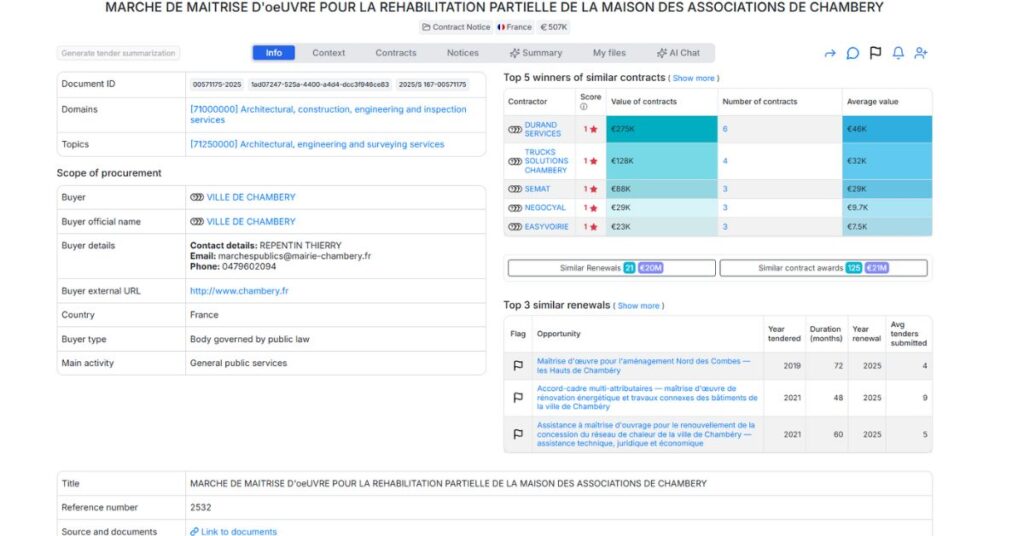Click the add user icon
The width and height of the screenshot is (1024, 536).
click(921, 53)
